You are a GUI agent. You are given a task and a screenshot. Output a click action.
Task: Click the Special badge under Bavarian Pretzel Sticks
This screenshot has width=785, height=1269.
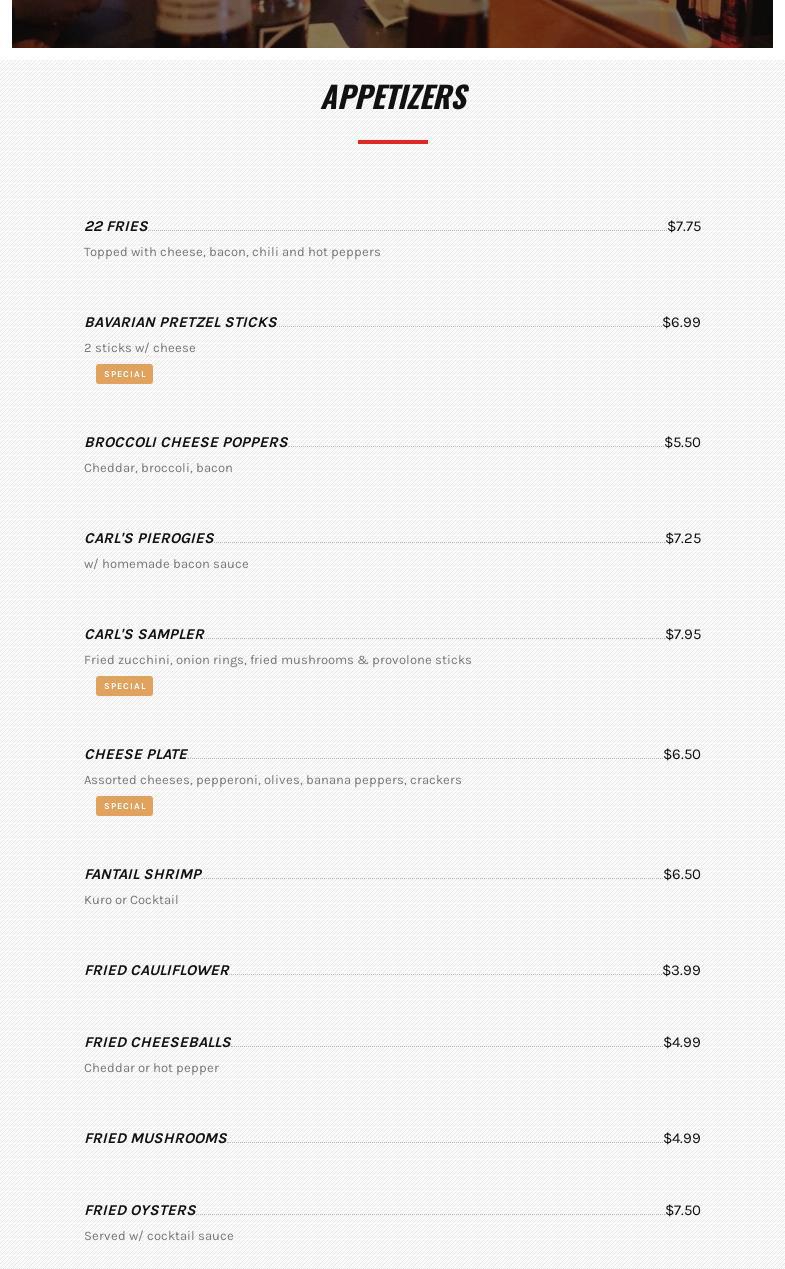[125, 374]
